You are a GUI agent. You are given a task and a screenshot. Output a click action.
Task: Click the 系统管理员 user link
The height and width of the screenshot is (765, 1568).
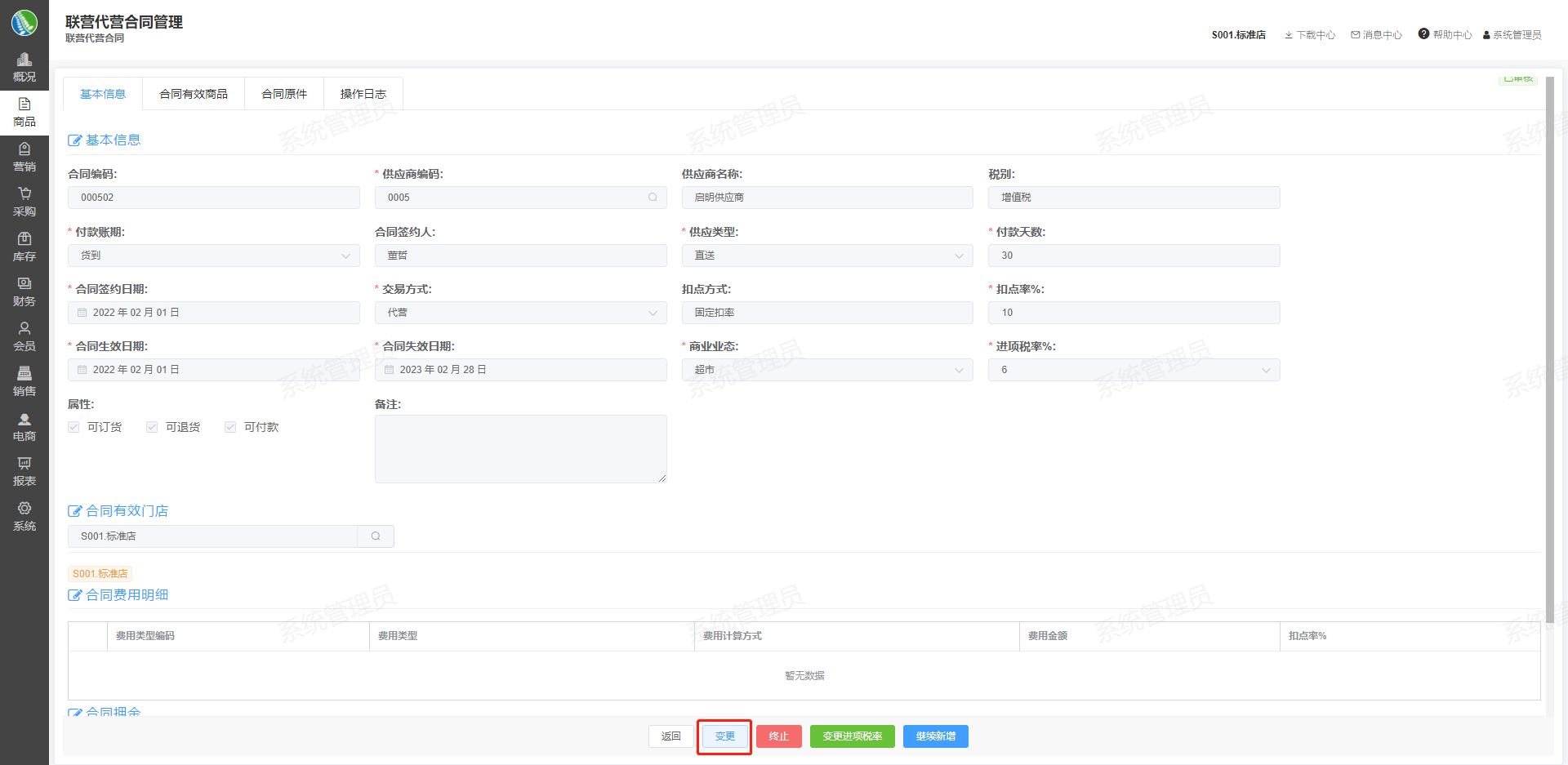click(1512, 35)
